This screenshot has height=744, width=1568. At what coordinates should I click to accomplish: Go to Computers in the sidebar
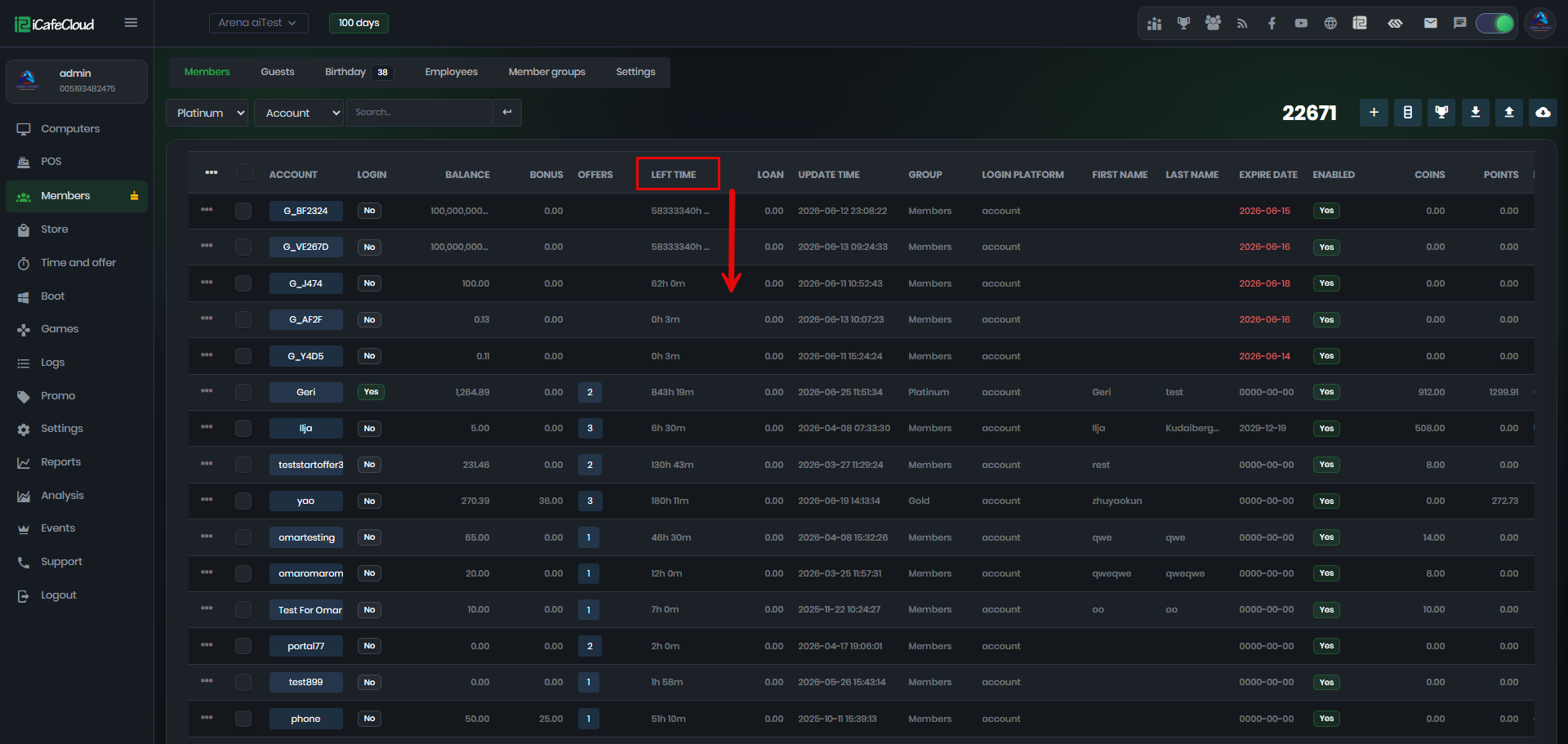(x=77, y=129)
